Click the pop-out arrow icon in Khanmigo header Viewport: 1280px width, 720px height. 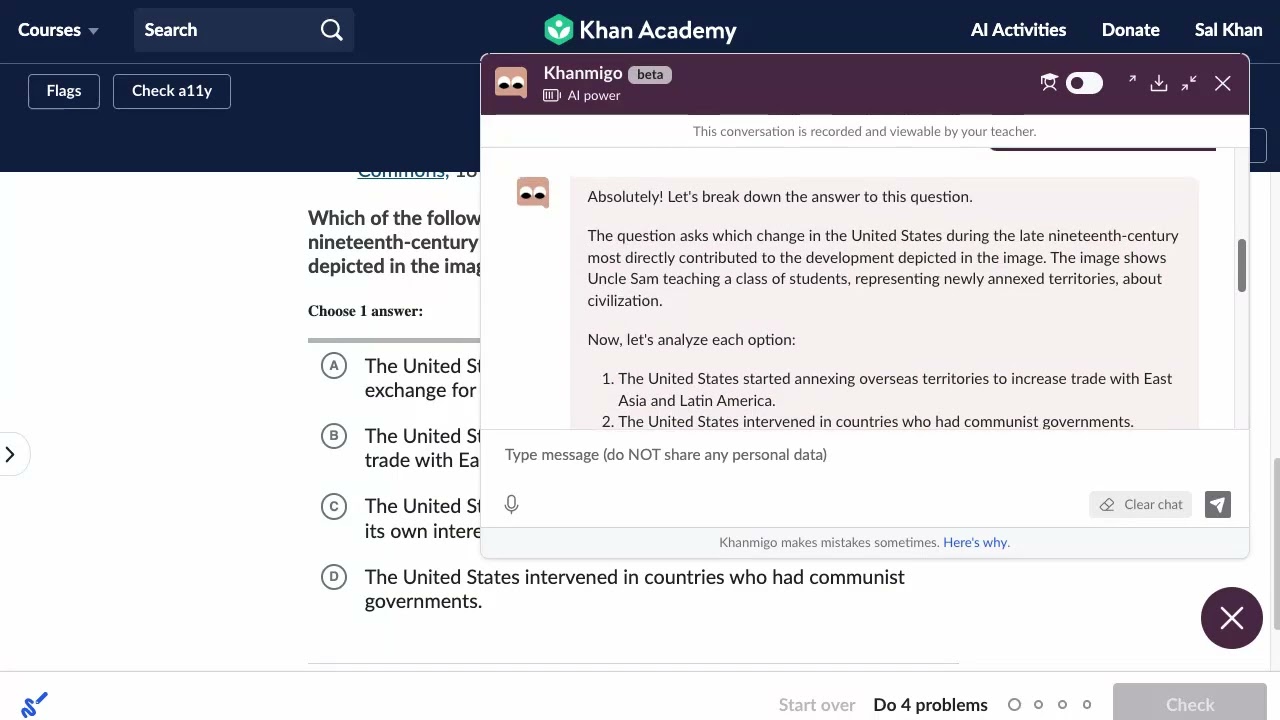coord(1131,80)
